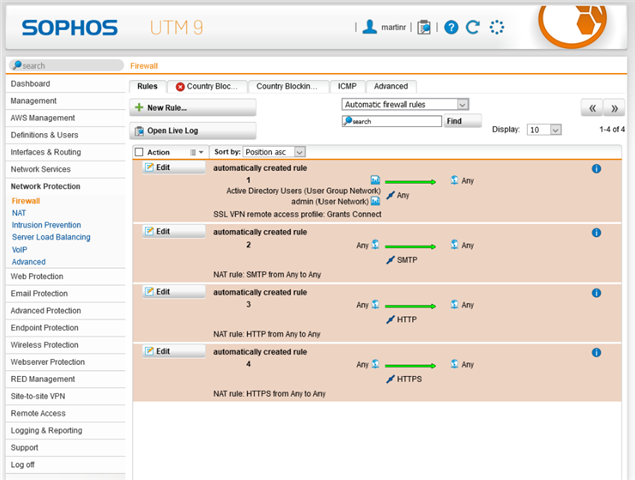Open VoIP link in sidebar
Screen dimensions: 635x480
point(19,250)
